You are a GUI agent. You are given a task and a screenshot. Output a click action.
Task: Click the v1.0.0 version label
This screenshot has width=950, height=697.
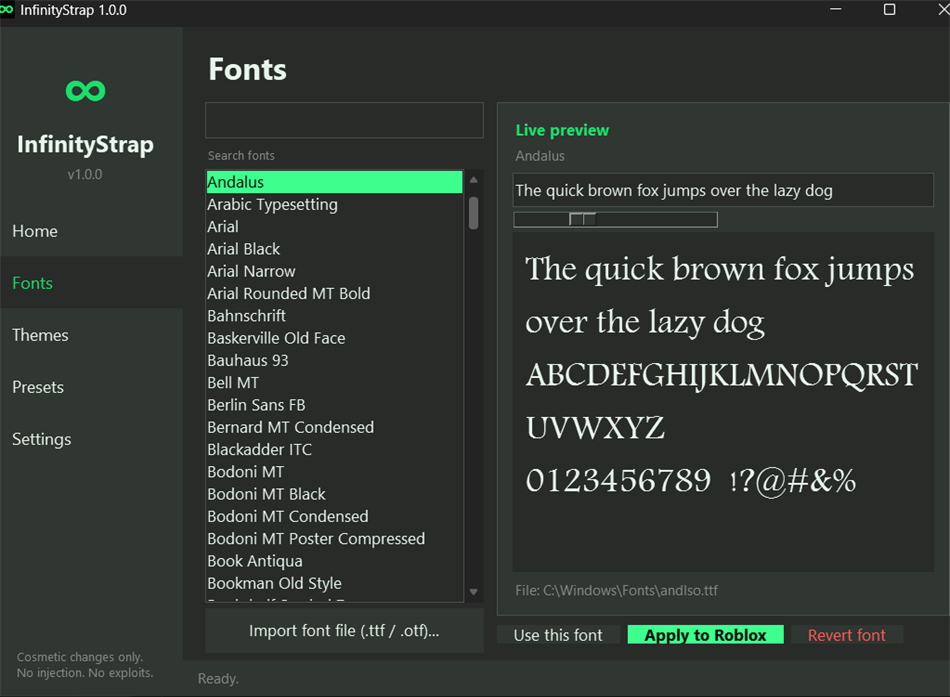(85, 175)
